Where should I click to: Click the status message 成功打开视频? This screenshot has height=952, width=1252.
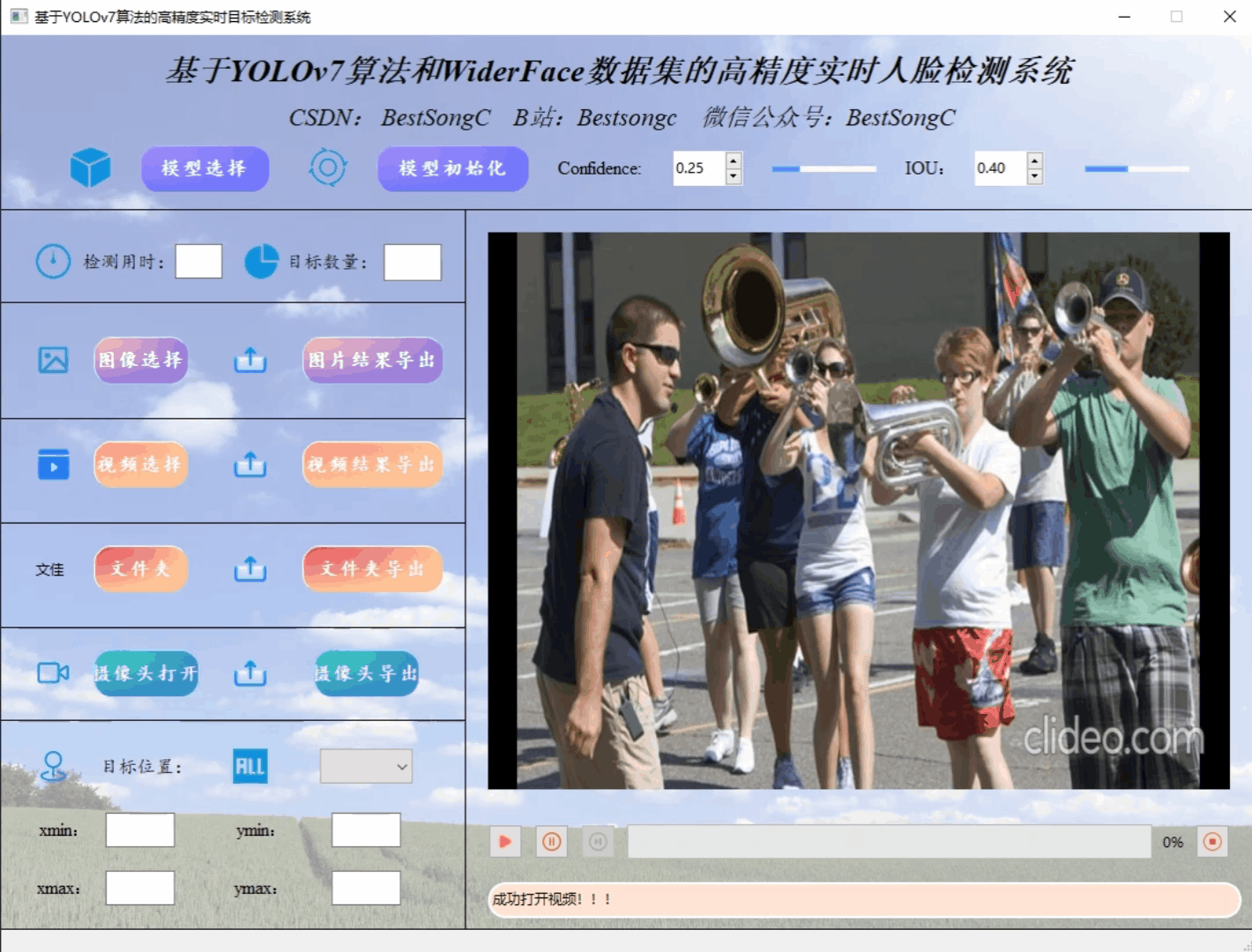552,899
